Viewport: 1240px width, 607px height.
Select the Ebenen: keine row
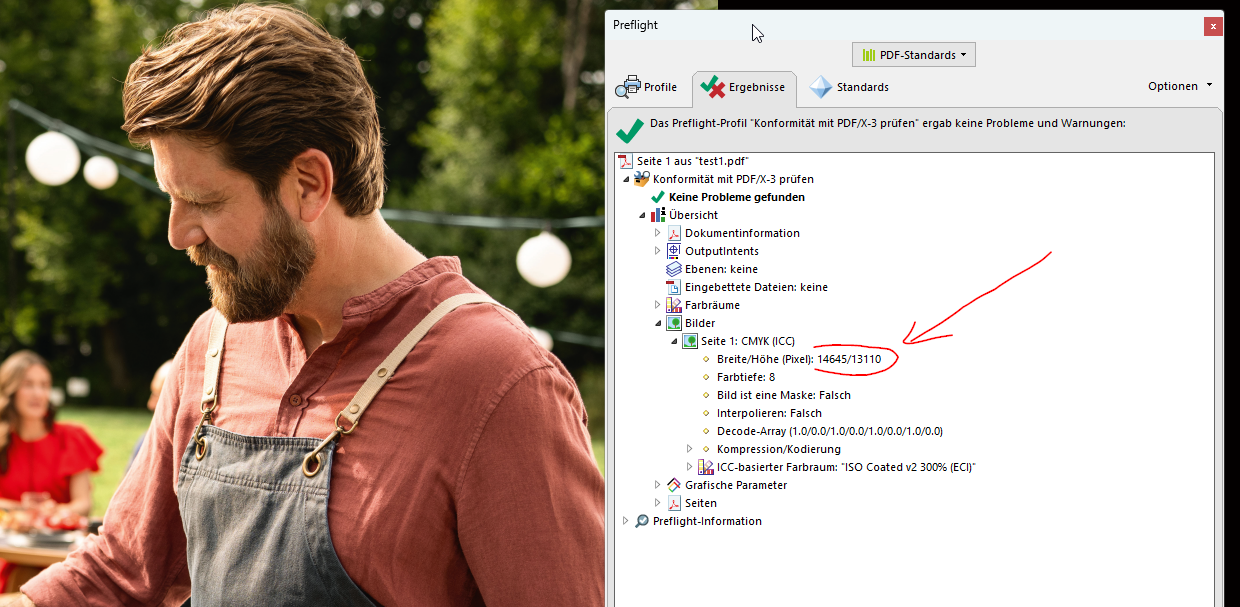click(721, 269)
